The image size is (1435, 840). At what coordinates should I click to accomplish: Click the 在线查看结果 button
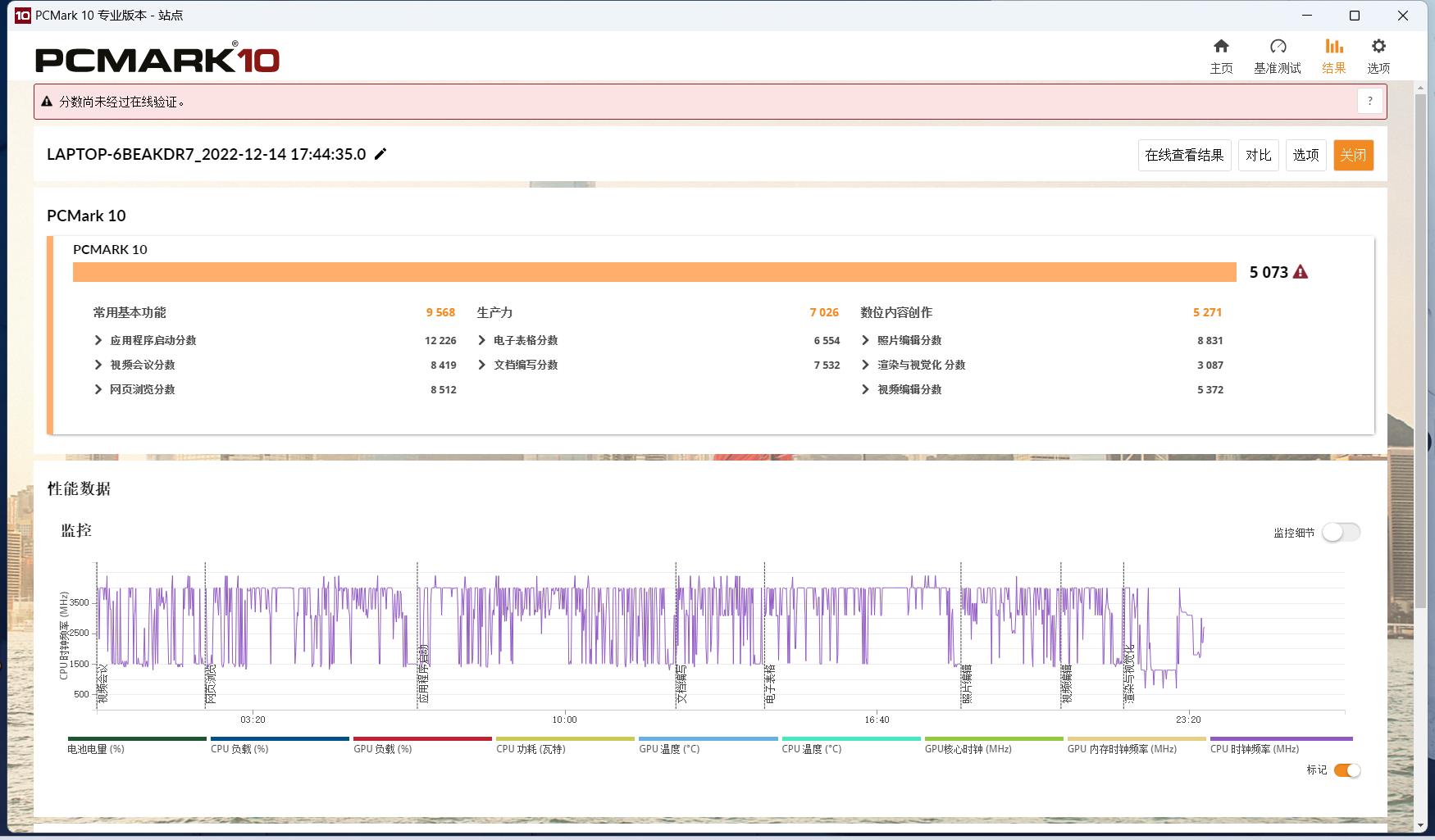[1184, 155]
